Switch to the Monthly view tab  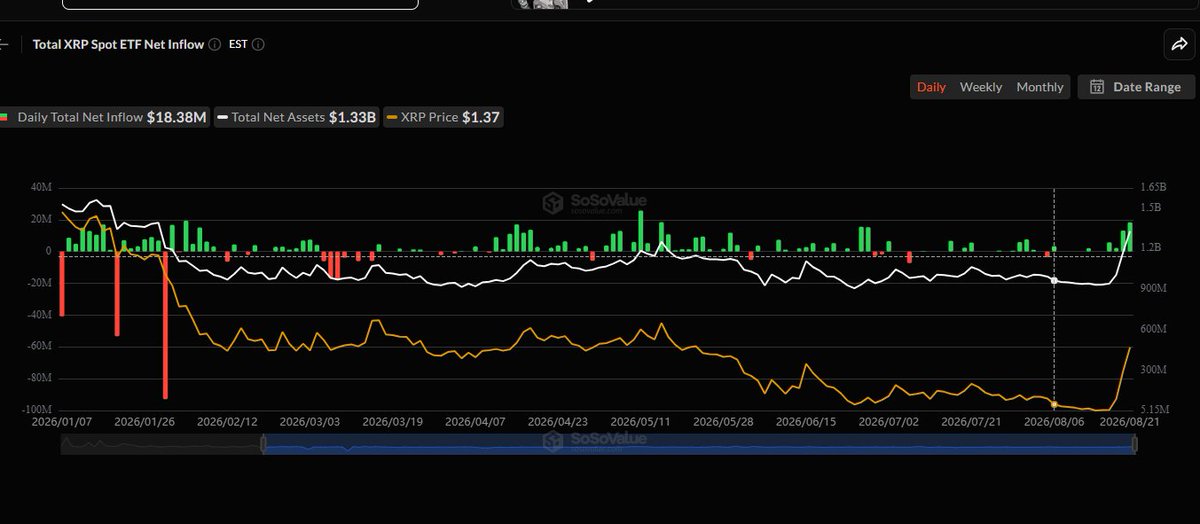[x=1040, y=87]
